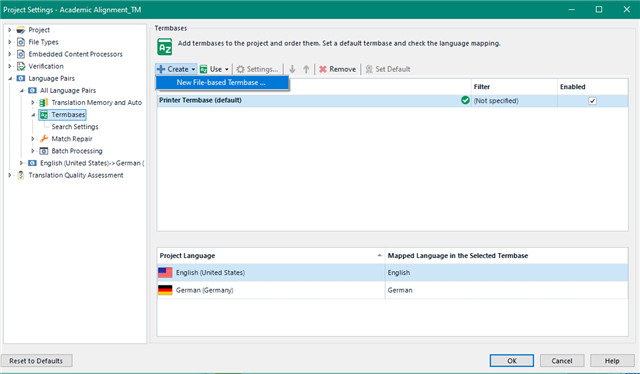Click the United States flag icon

pyautogui.click(x=165, y=272)
